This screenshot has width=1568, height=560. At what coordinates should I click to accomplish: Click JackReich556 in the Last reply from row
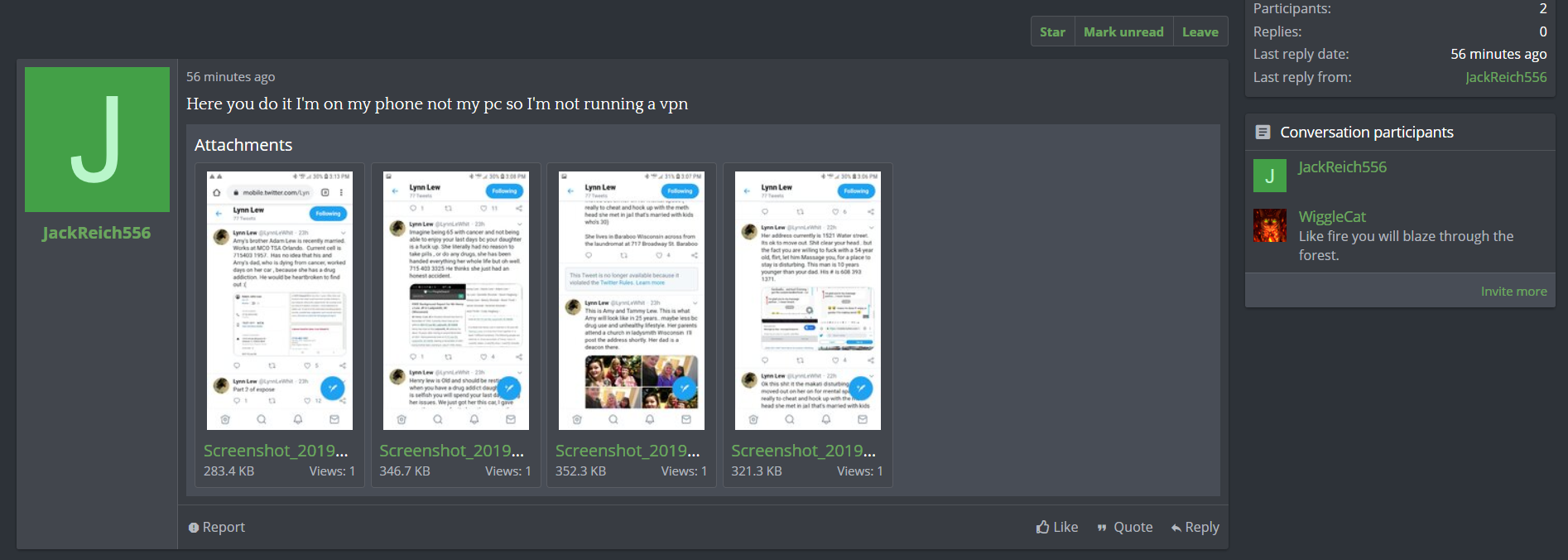(x=1505, y=77)
